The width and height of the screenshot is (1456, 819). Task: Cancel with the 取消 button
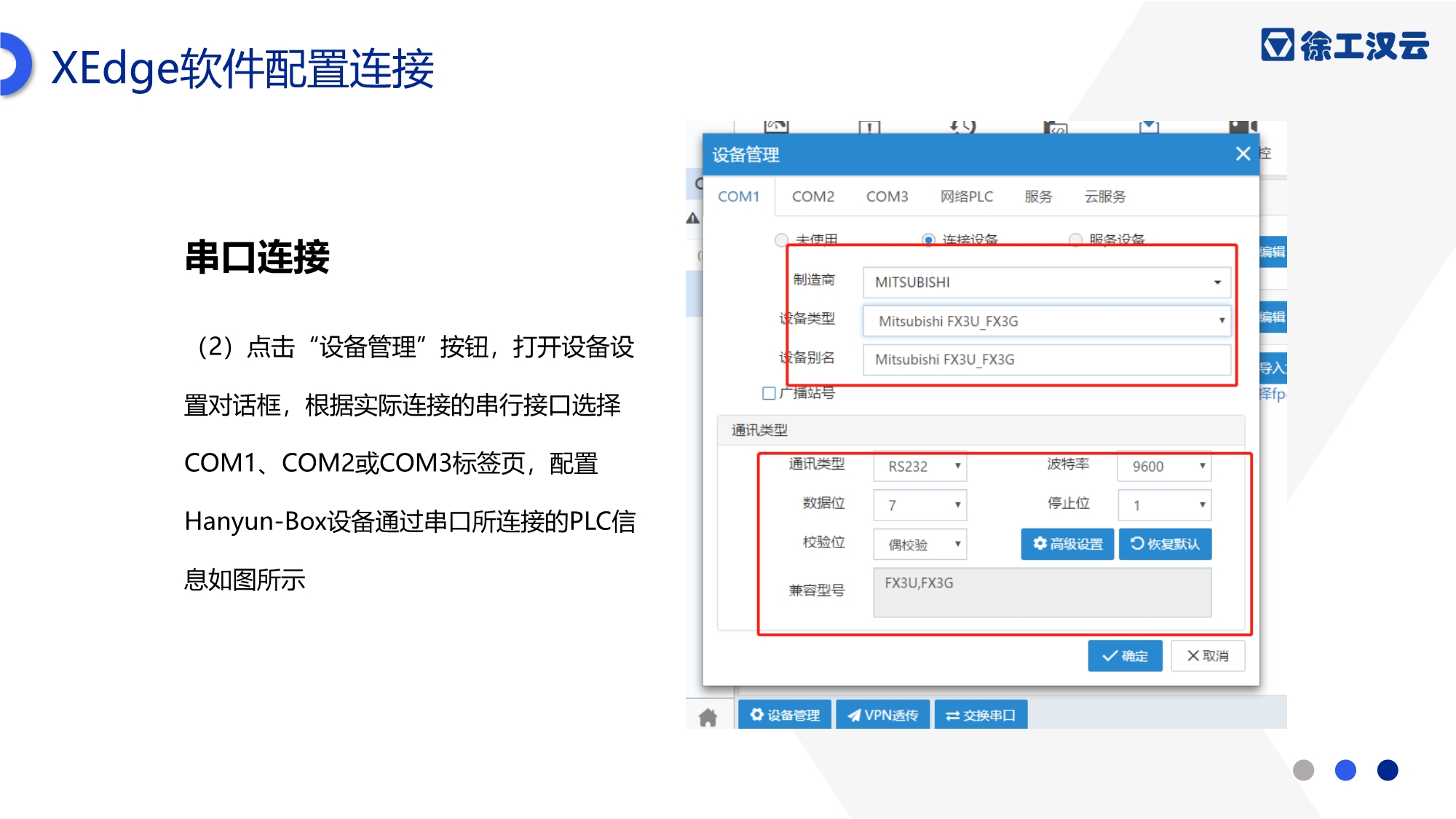(1208, 656)
